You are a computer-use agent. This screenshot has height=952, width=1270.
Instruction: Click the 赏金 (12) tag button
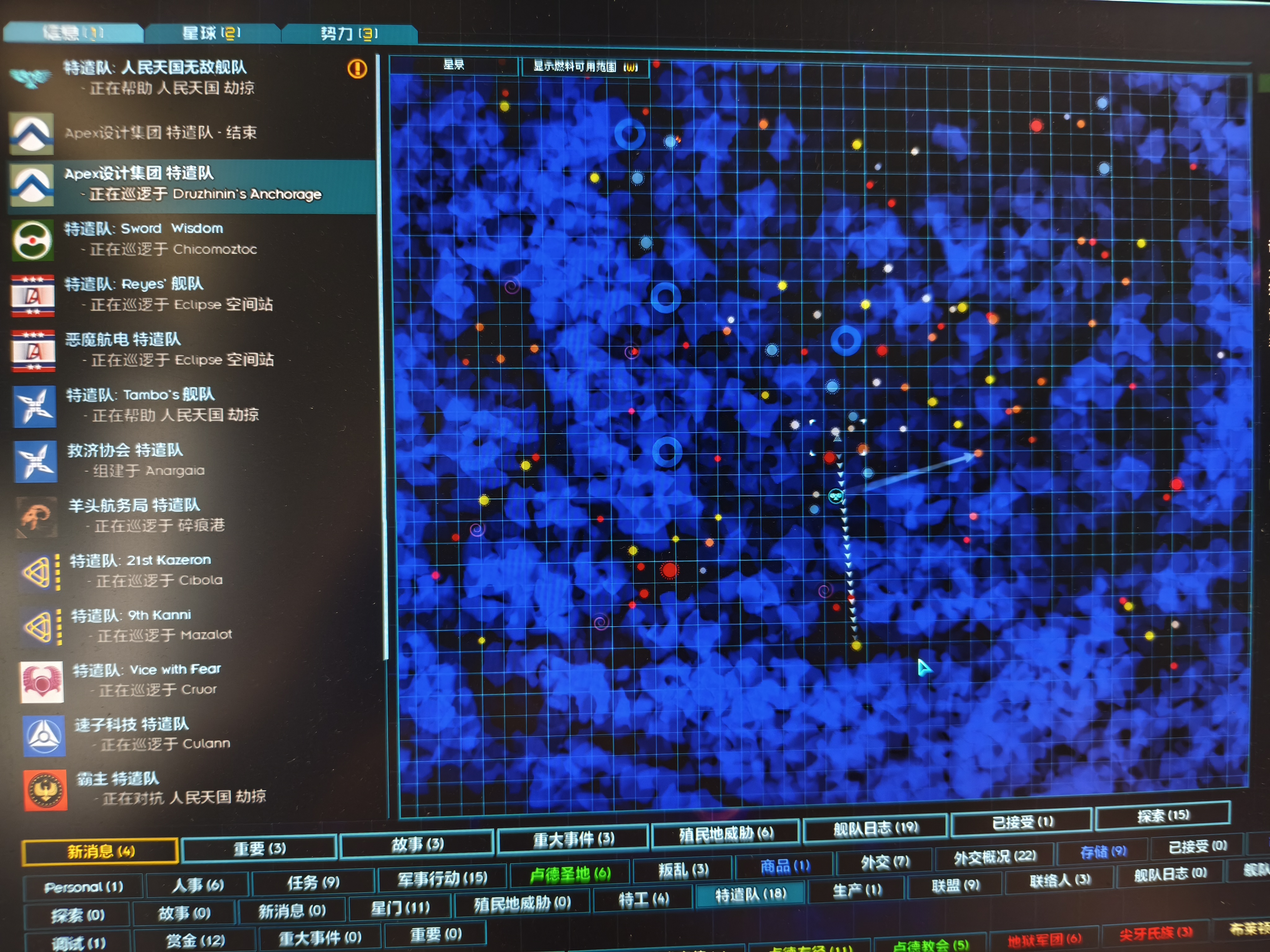pyautogui.click(x=195, y=941)
